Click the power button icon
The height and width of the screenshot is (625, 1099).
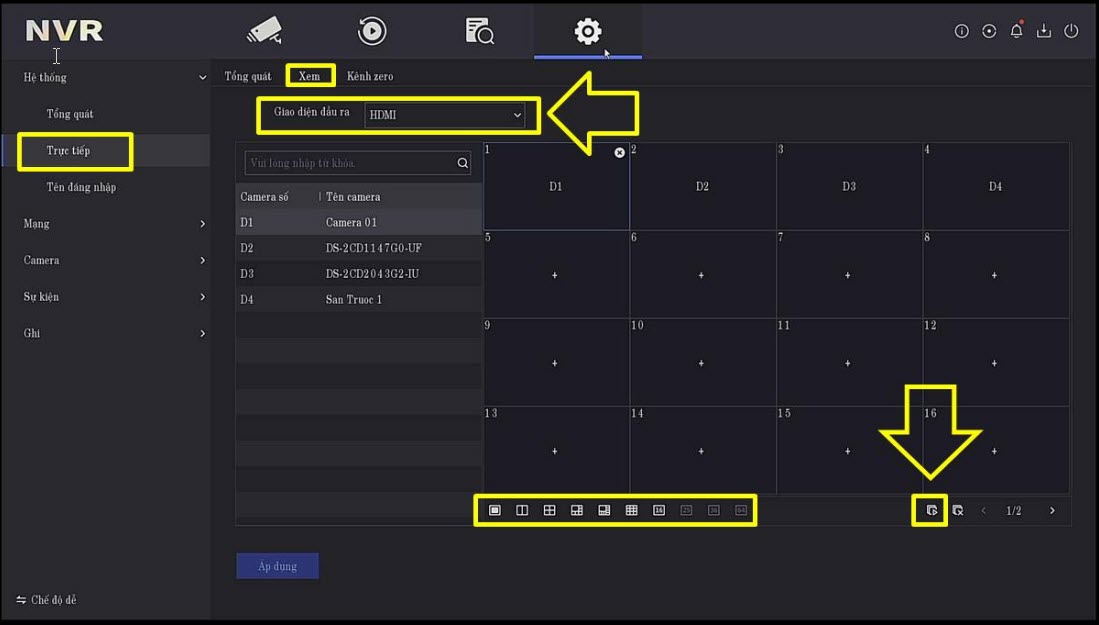[x=1071, y=31]
